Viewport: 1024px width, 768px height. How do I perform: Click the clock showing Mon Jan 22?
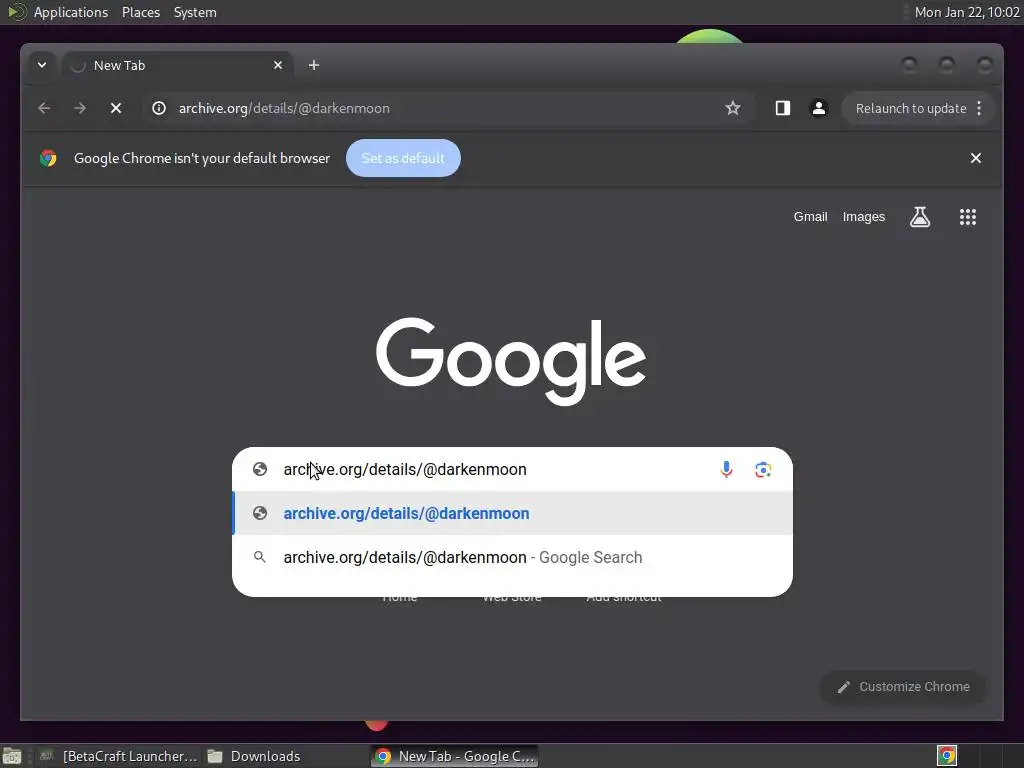click(x=967, y=12)
